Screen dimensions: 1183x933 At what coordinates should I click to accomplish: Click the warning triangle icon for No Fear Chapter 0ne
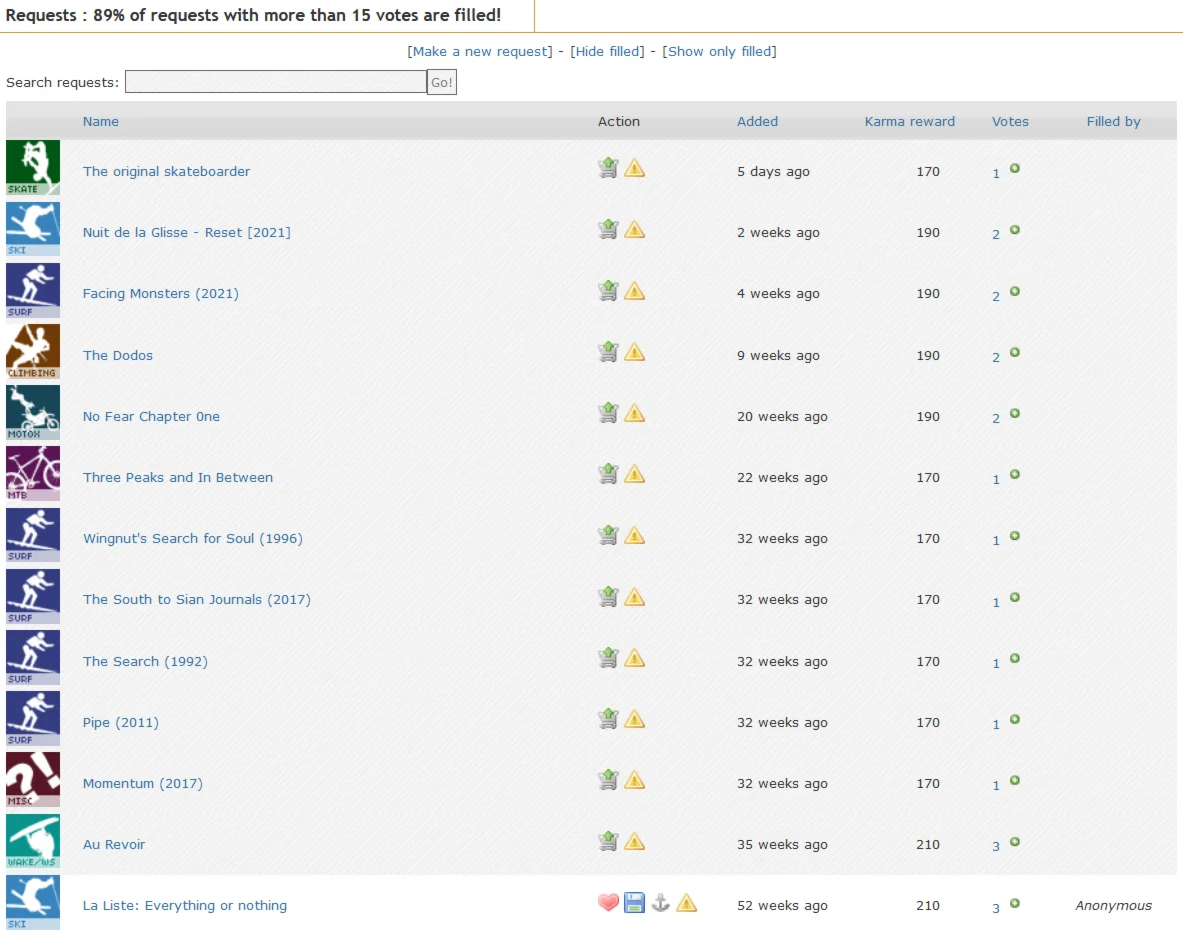(634, 413)
